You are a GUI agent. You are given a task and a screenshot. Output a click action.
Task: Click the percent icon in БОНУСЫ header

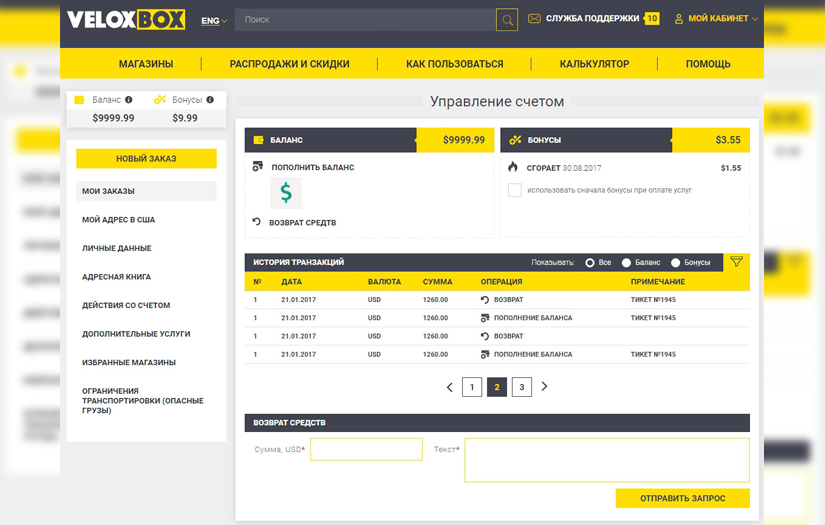pos(515,140)
